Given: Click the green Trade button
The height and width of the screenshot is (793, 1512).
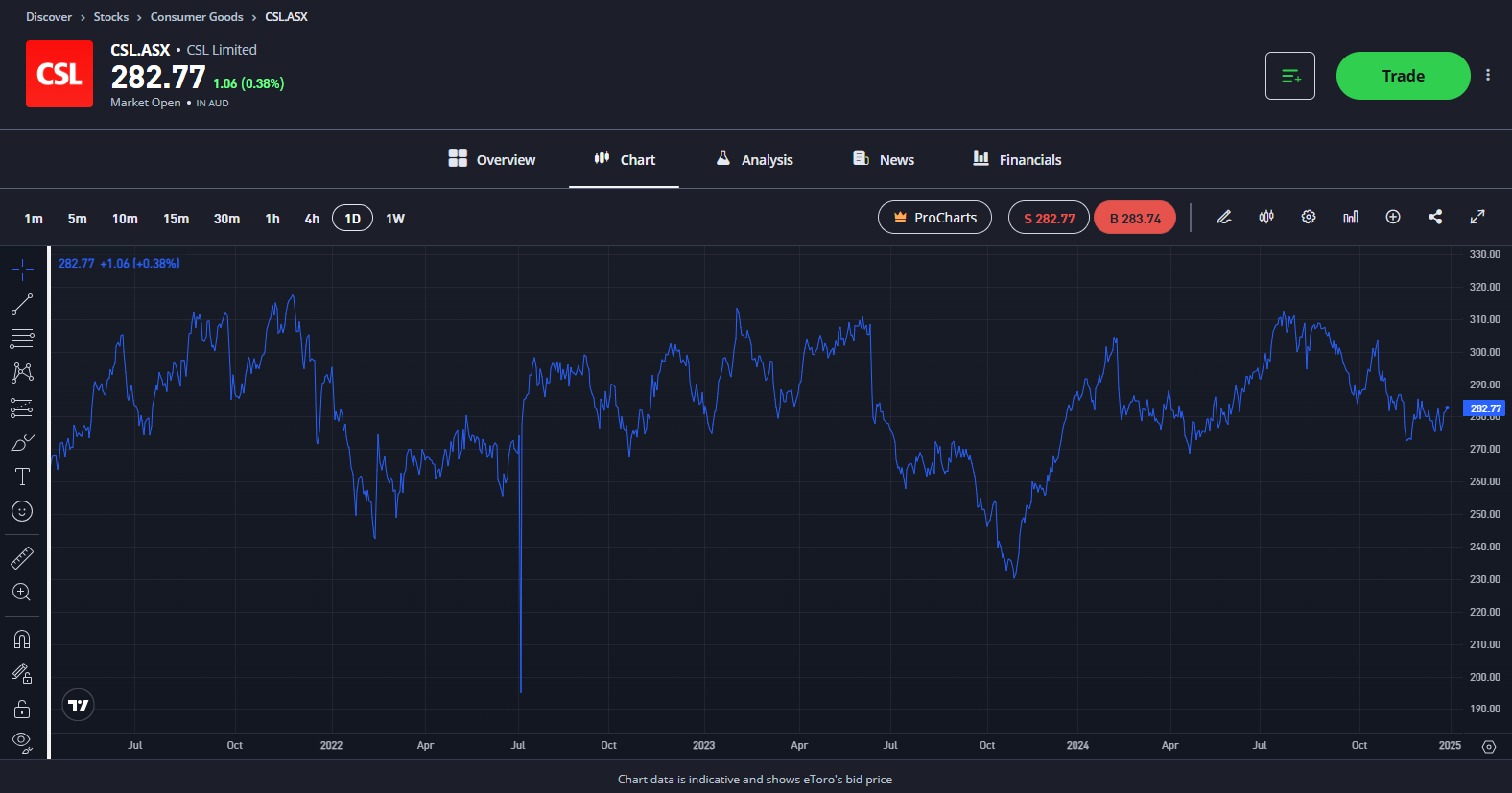Looking at the screenshot, I should pyautogui.click(x=1403, y=76).
